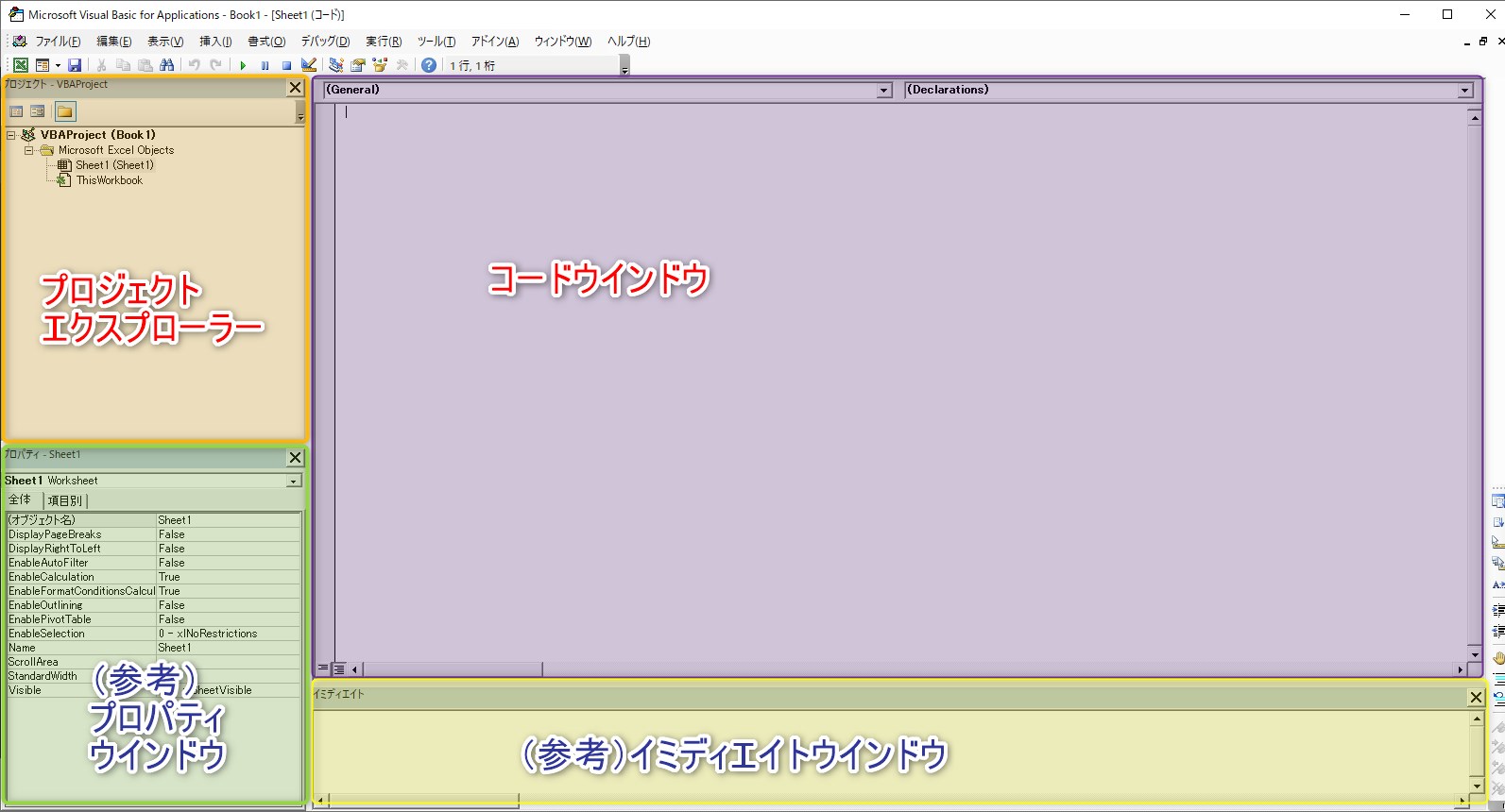Collapse the Microsoft Excel Objects folder
The image size is (1505, 812).
click(x=28, y=150)
